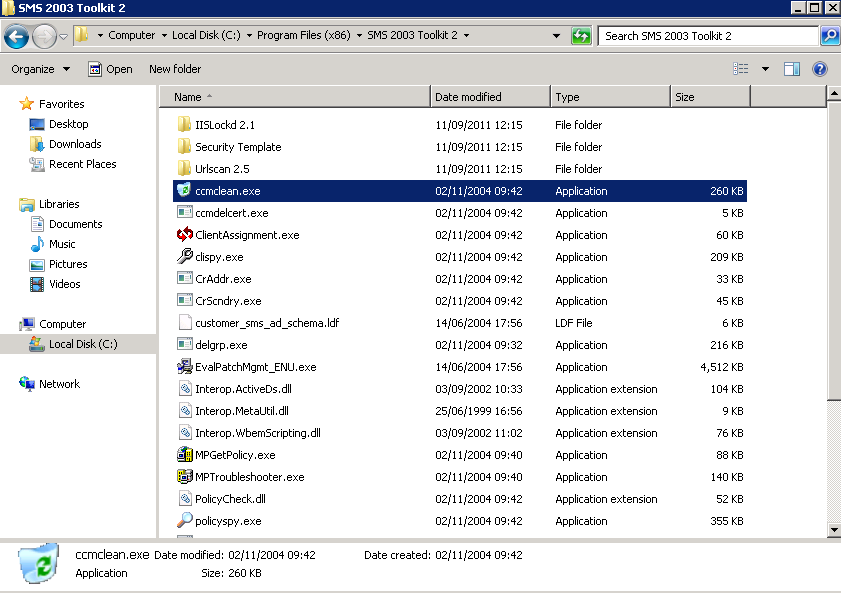
Task: Click the CrScndry.exe file icon
Action: pyautogui.click(x=185, y=300)
